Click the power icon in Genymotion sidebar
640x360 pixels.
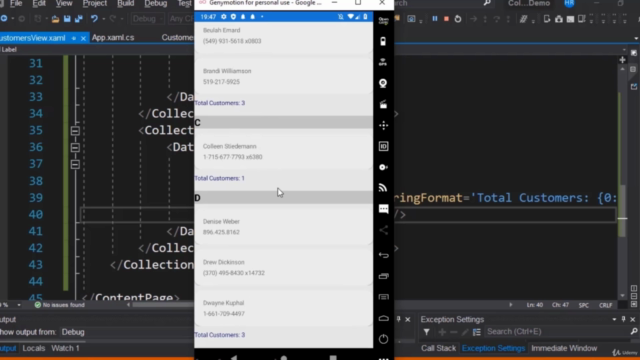pos(383,339)
